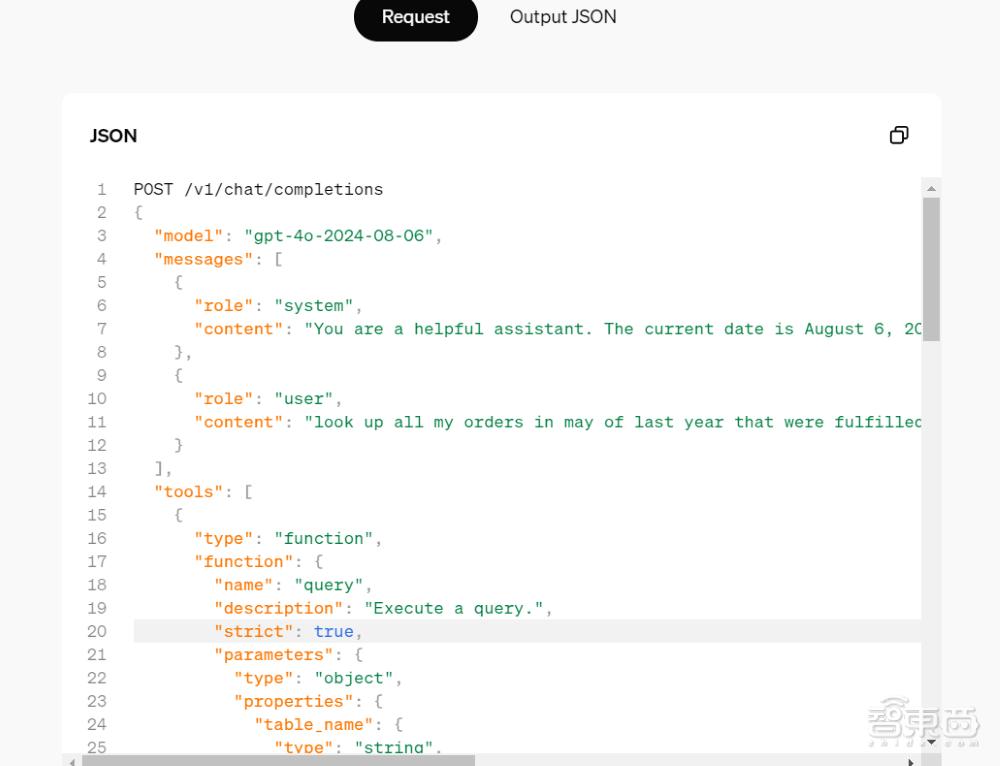Image resolution: width=1000 pixels, height=766 pixels.
Task: Click the "query" name value
Action: (x=328, y=586)
